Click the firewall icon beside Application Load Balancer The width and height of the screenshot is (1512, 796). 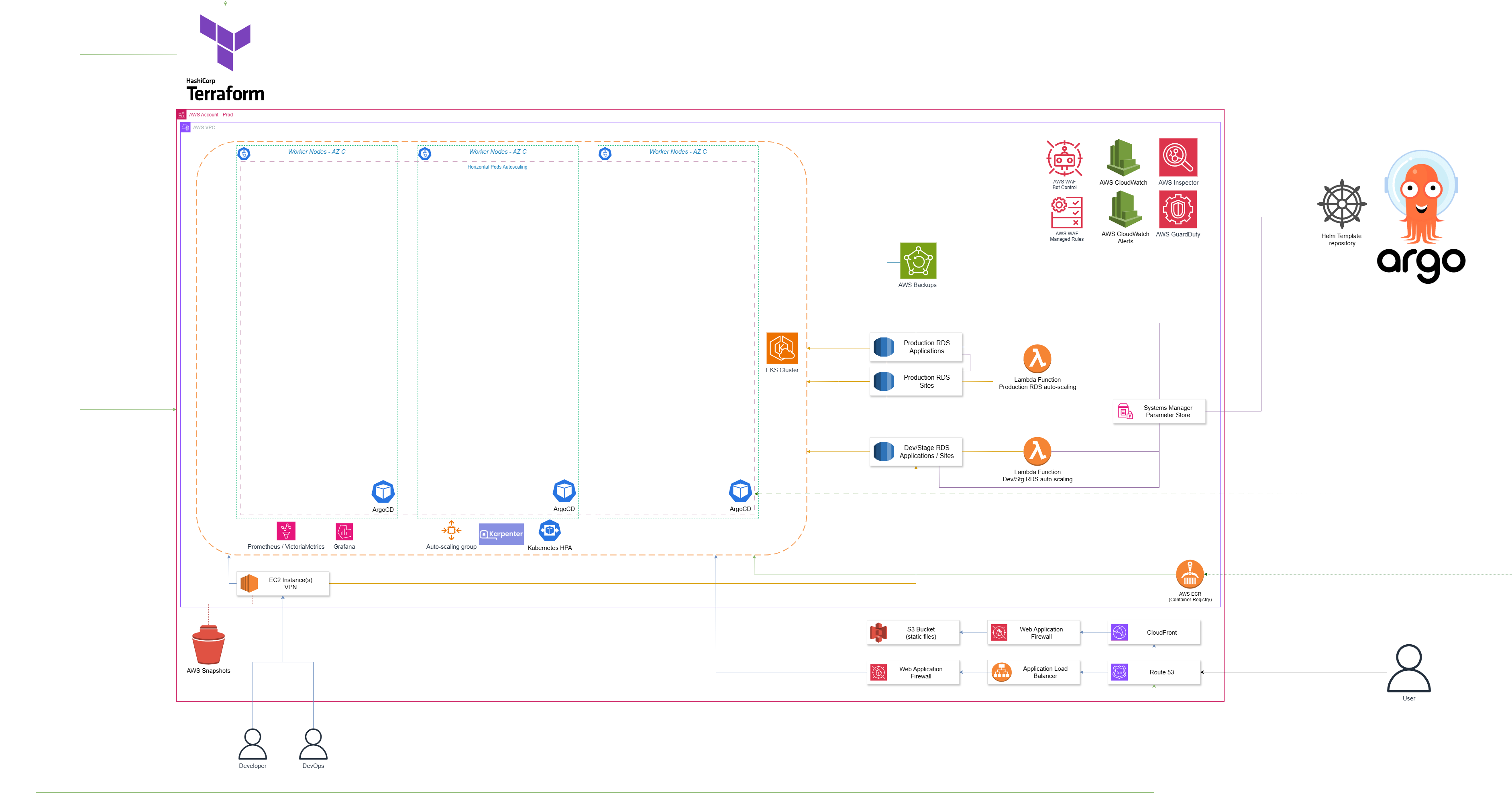(879, 672)
